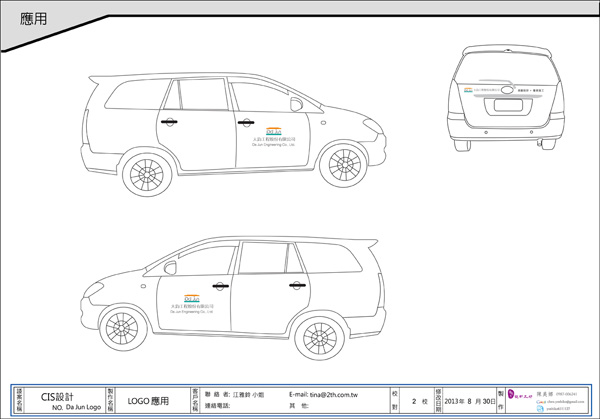
Task: Click the rear wheel of the top car
Action: (147, 175)
